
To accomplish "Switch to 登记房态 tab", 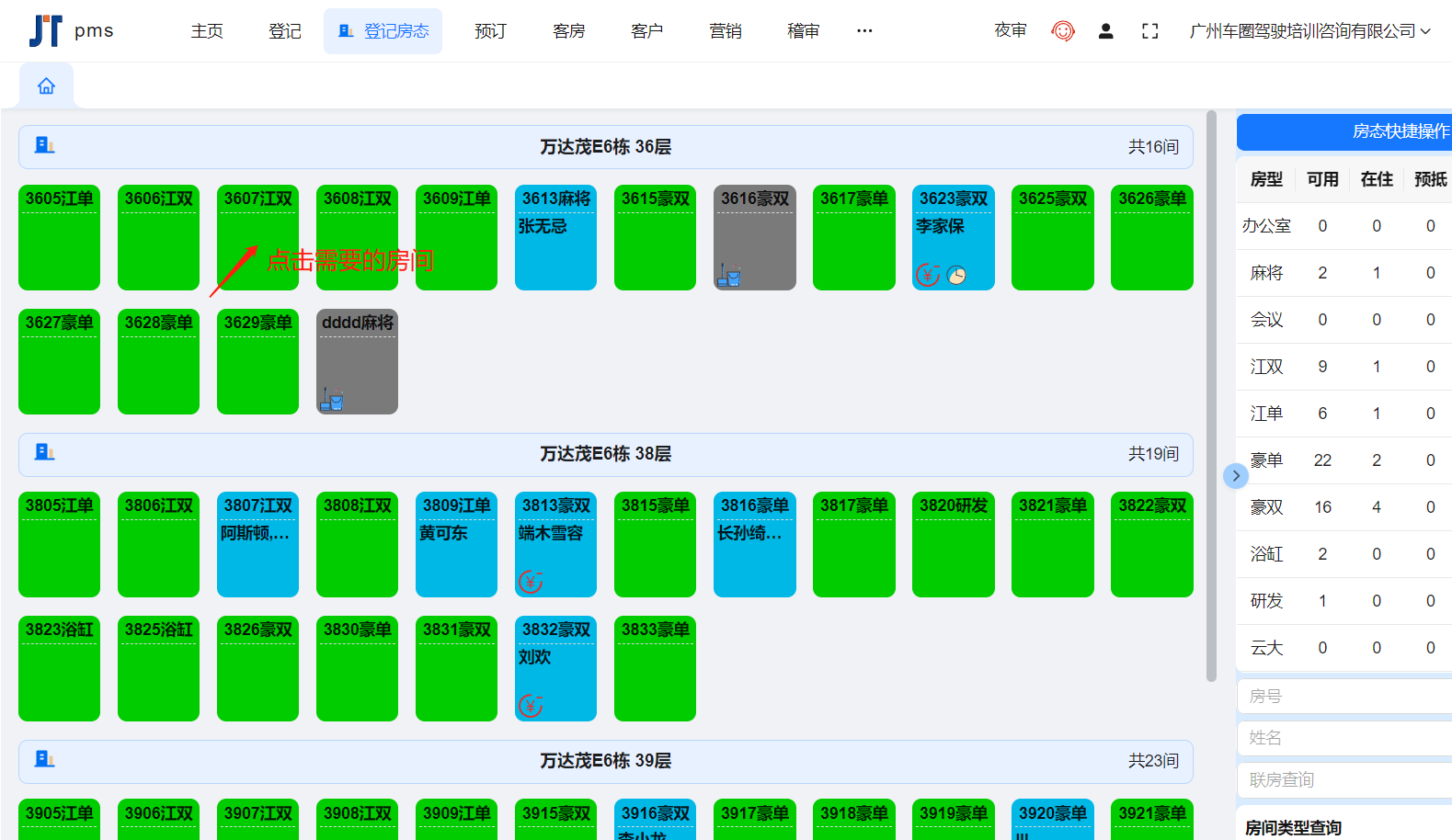I will 383,31.
